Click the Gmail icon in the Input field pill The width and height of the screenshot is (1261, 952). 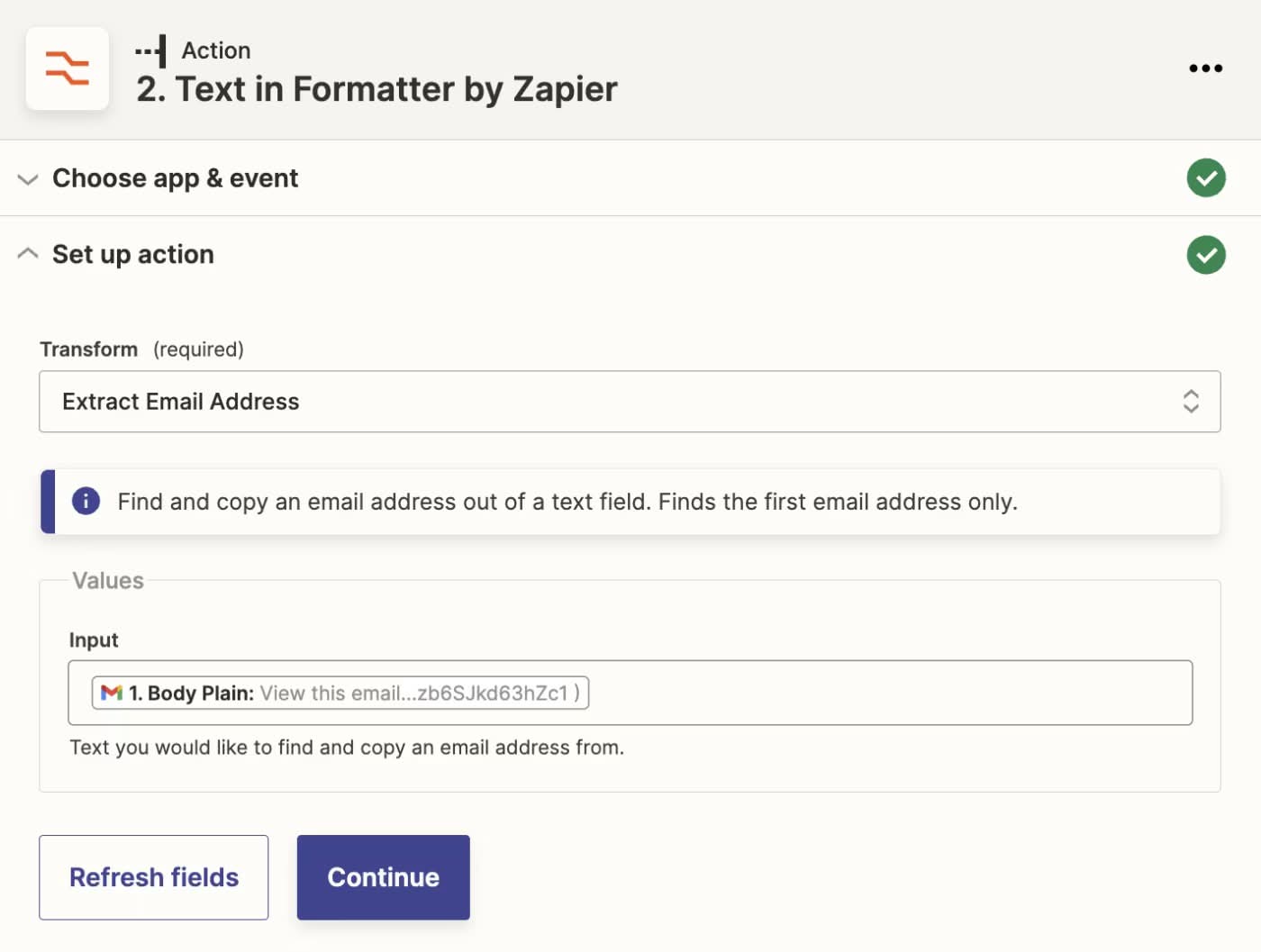tap(110, 693)
